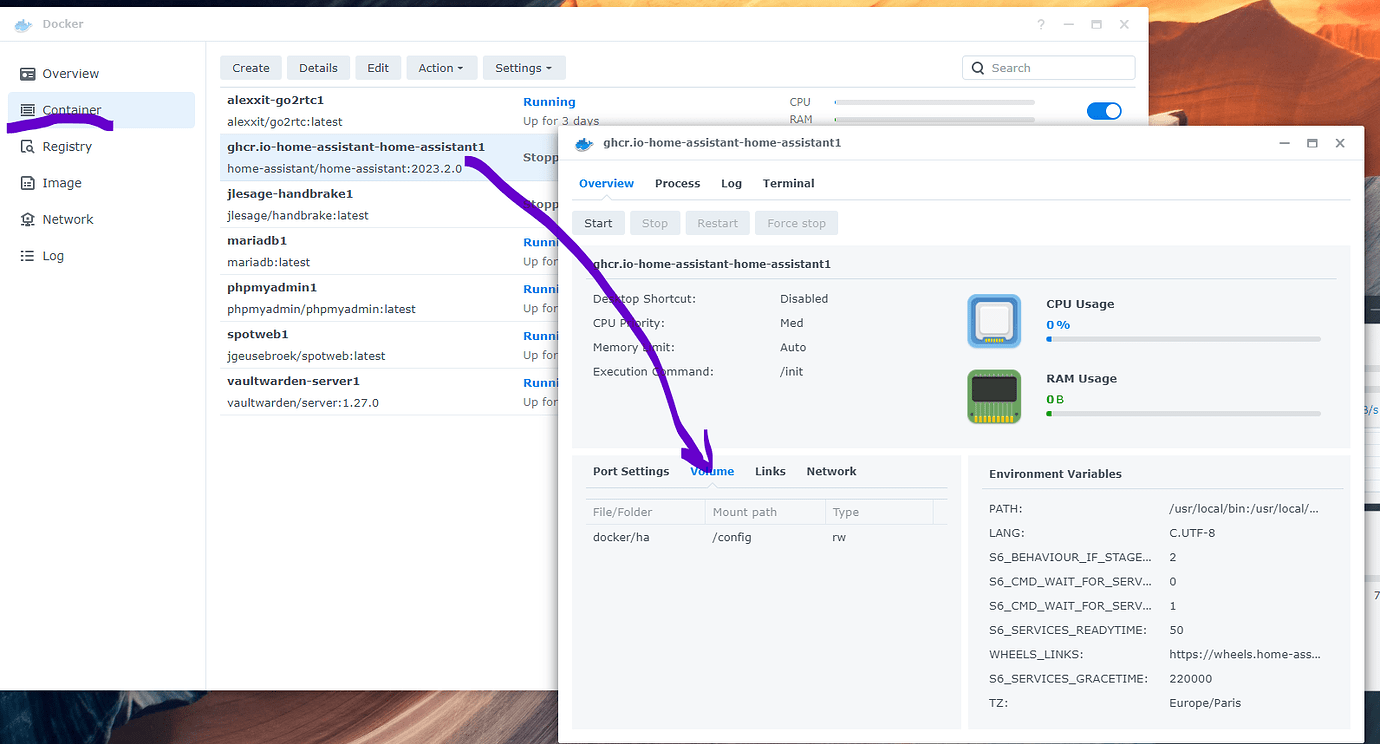Click the RAM Usage progress bar
This screenshot has height=744, width=1380.
tap(1183, 414)
